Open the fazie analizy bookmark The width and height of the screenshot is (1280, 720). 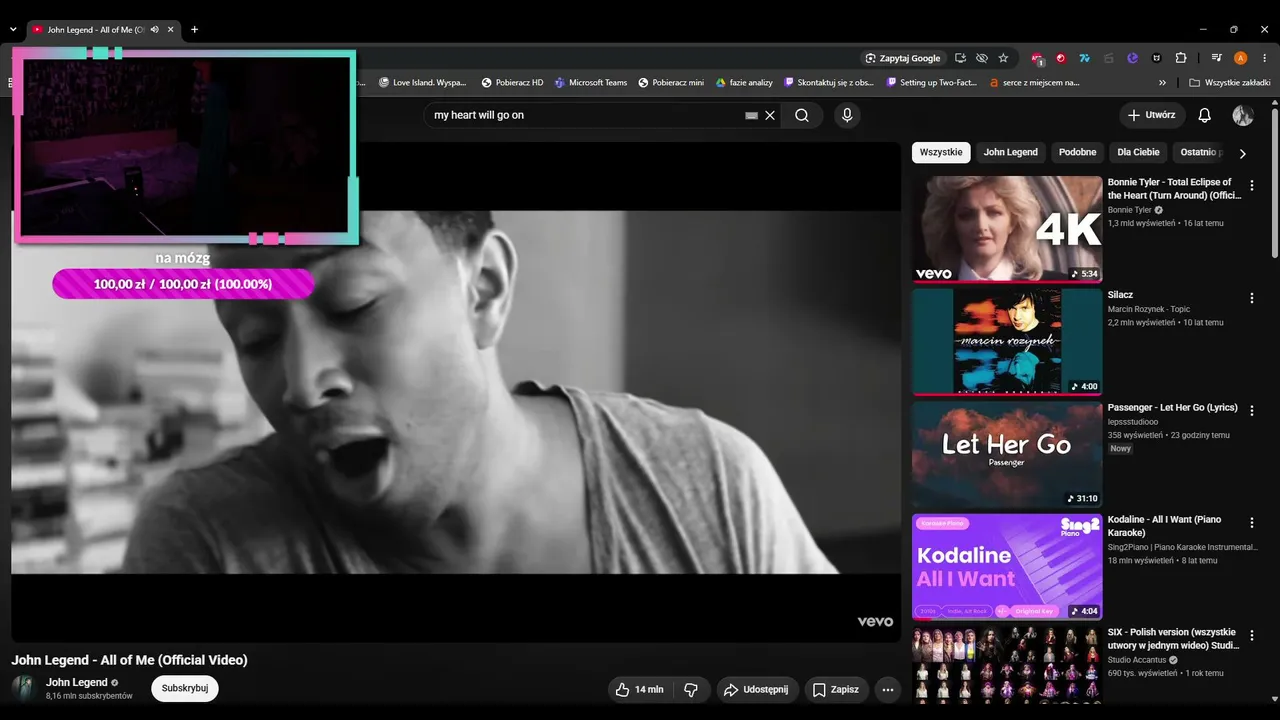[744, 83]
